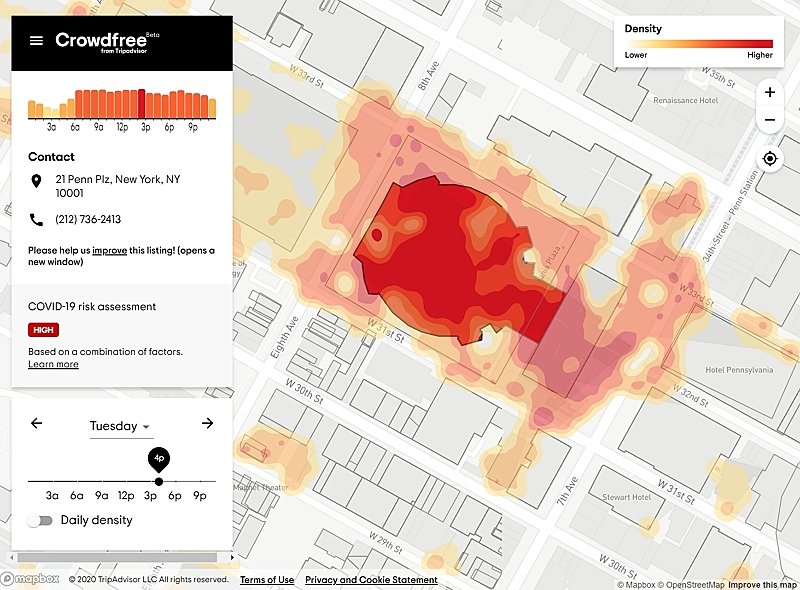This screenshot has width=800, height=590.
Task: Go to previous day with left arrow
Action: 36,423
